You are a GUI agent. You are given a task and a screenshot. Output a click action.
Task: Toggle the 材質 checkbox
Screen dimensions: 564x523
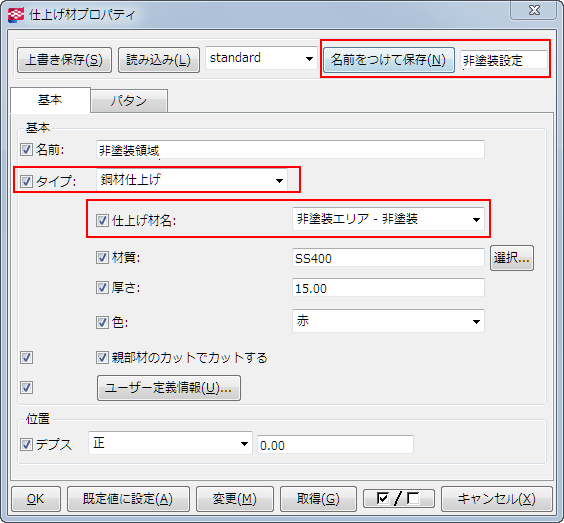coord(102,258)
